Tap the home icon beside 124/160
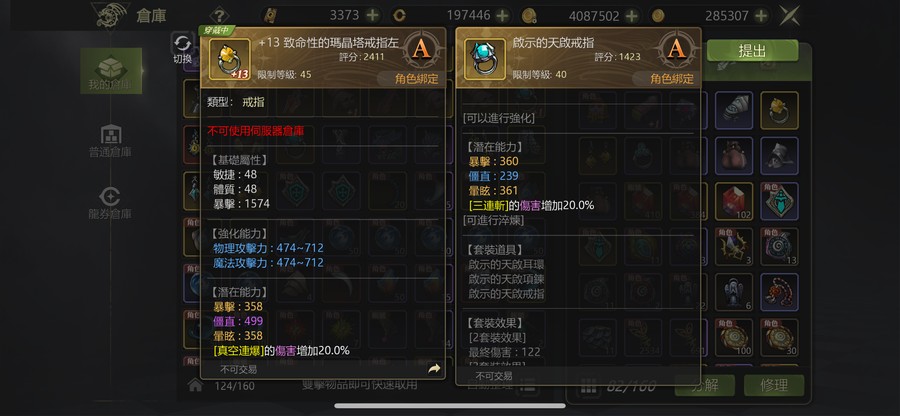The image size is (900, 416). pos(196,385)
